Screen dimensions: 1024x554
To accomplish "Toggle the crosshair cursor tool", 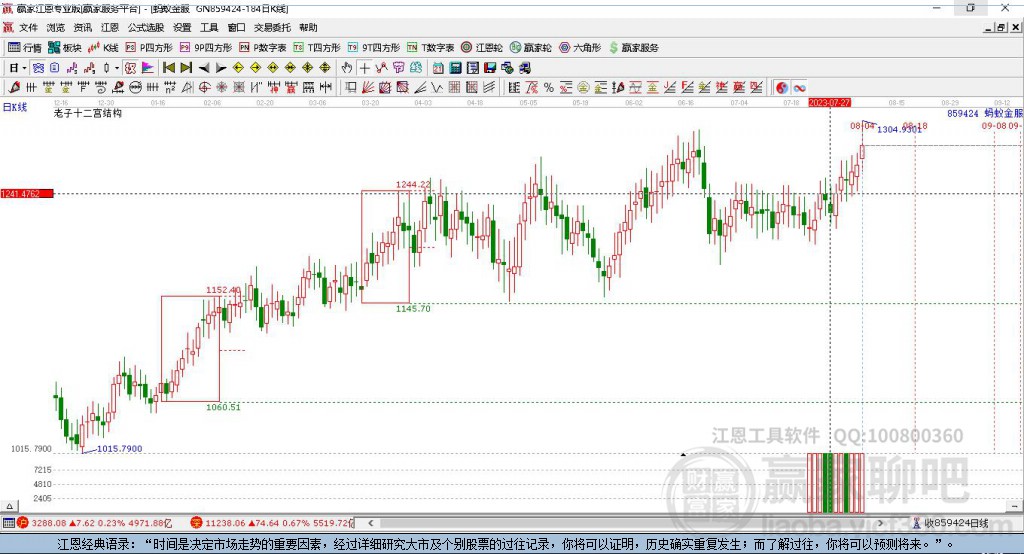I will pos(364,67).
